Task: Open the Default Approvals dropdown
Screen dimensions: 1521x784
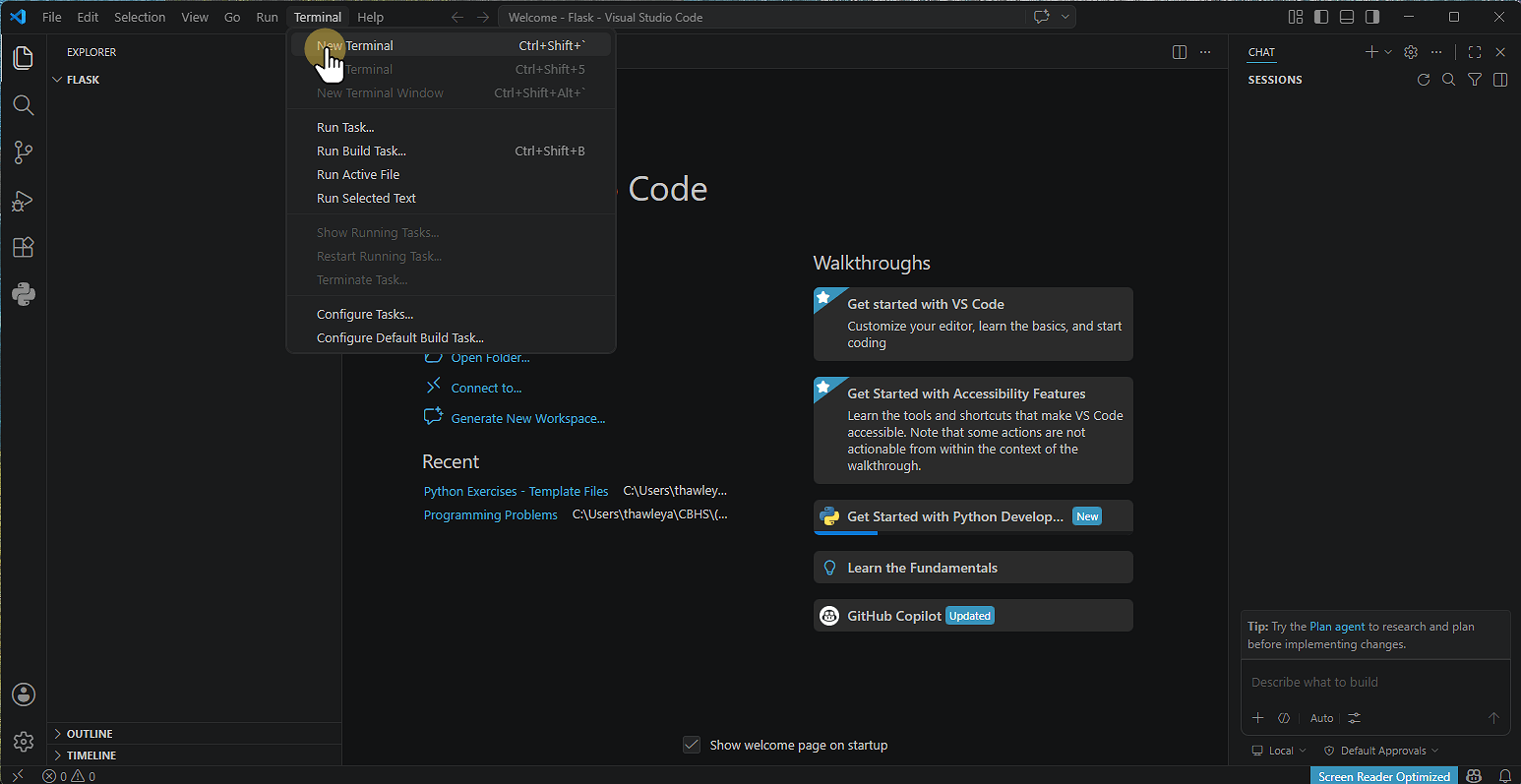Action: click(1381, 751)
